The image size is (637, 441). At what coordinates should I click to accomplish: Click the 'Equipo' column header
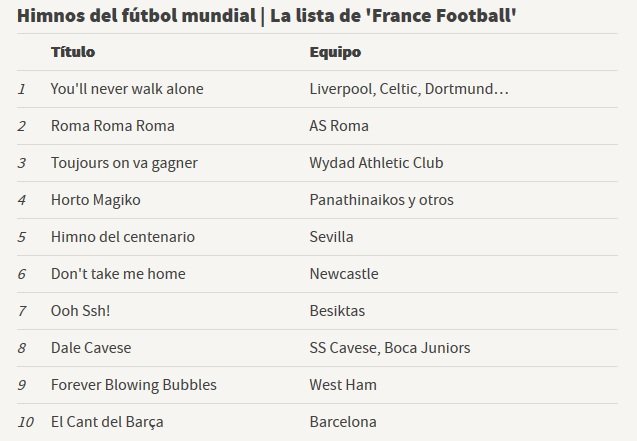[x=335, y=52]
